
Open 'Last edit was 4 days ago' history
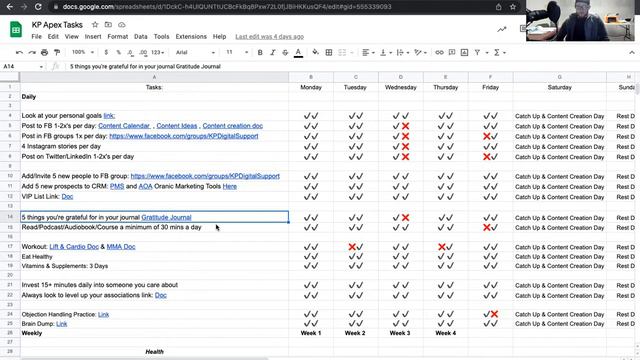tap(269, 37)
